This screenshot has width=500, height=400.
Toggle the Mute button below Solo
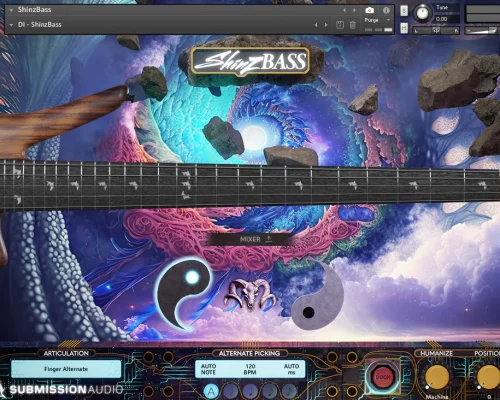pyautogui.click(x=404, y=28)
